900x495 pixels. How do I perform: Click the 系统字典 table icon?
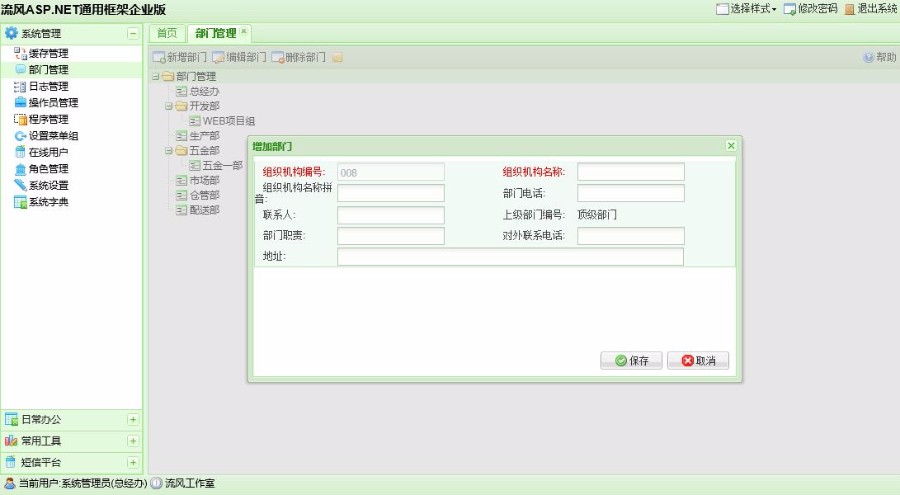20,202
